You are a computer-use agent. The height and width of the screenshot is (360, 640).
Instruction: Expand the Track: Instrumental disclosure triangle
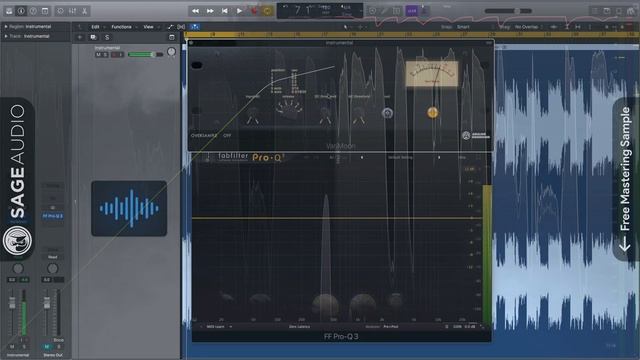click(x=6, y=36)
